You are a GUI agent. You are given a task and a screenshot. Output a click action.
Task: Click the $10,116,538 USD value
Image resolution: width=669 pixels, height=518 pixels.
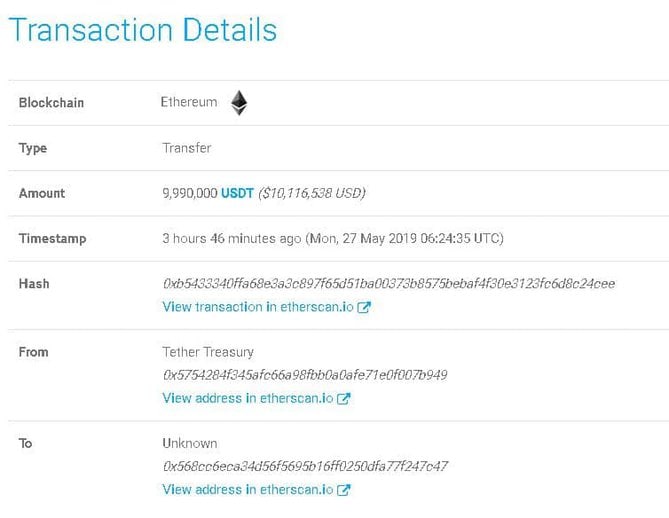tap(312, 193)
